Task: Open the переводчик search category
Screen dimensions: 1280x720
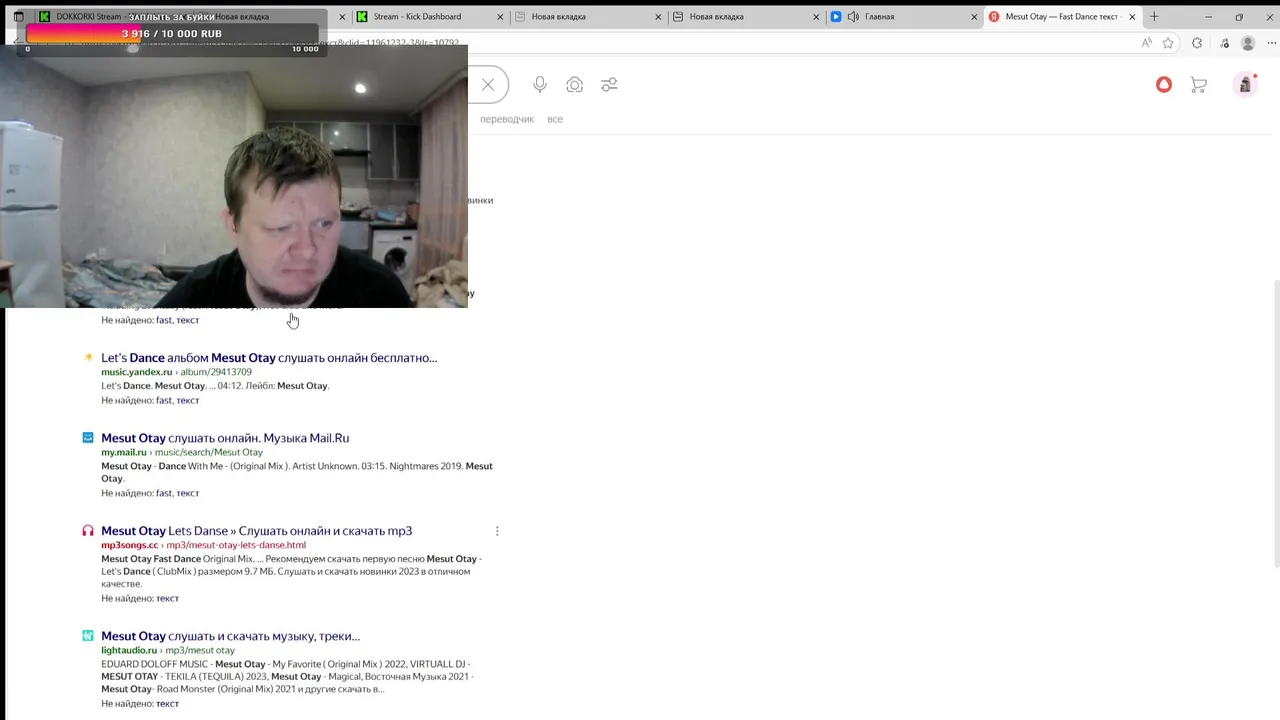Action: click(x=507, y=119)
